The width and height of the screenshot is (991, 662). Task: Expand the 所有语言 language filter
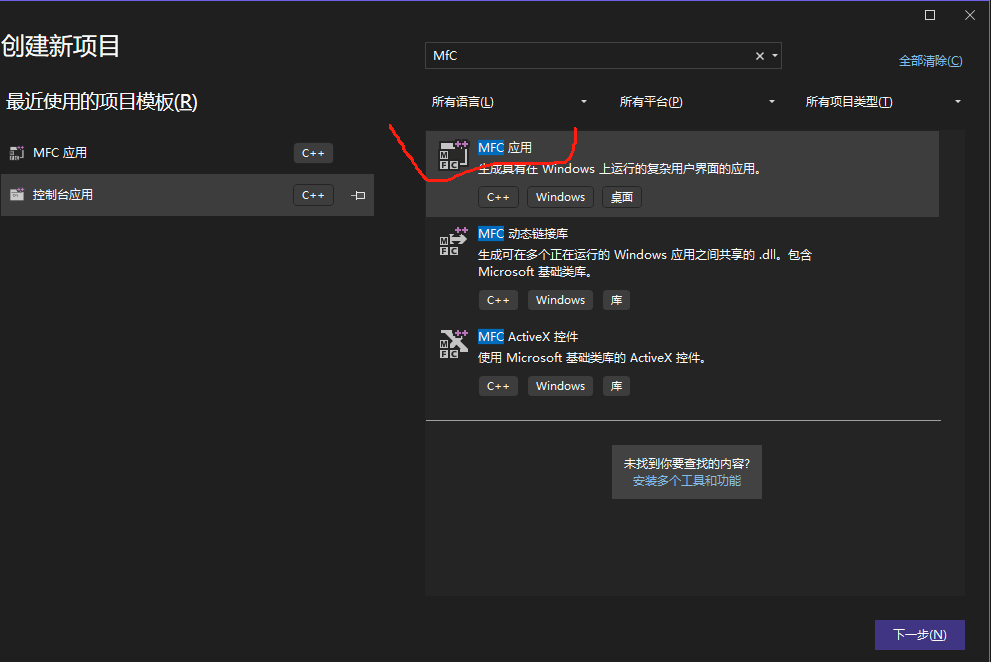click(509, 102)
